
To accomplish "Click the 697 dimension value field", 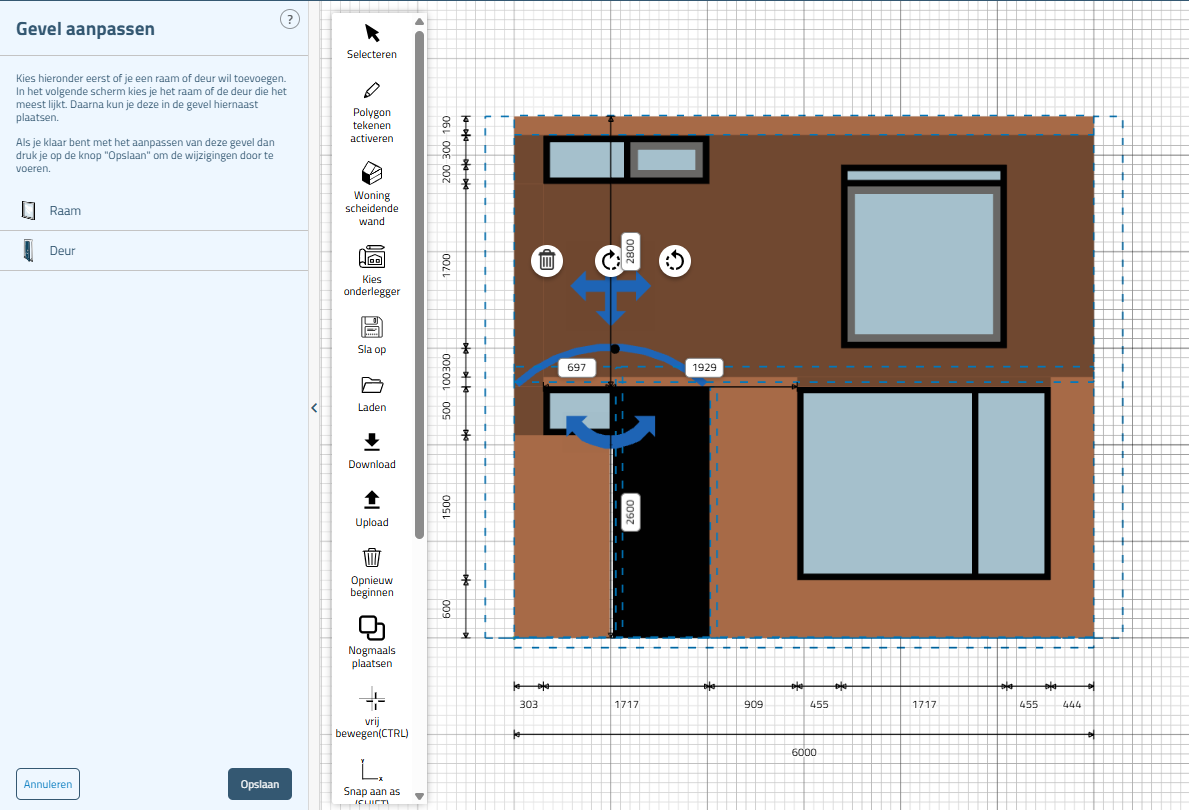I will tap(576, 368).
